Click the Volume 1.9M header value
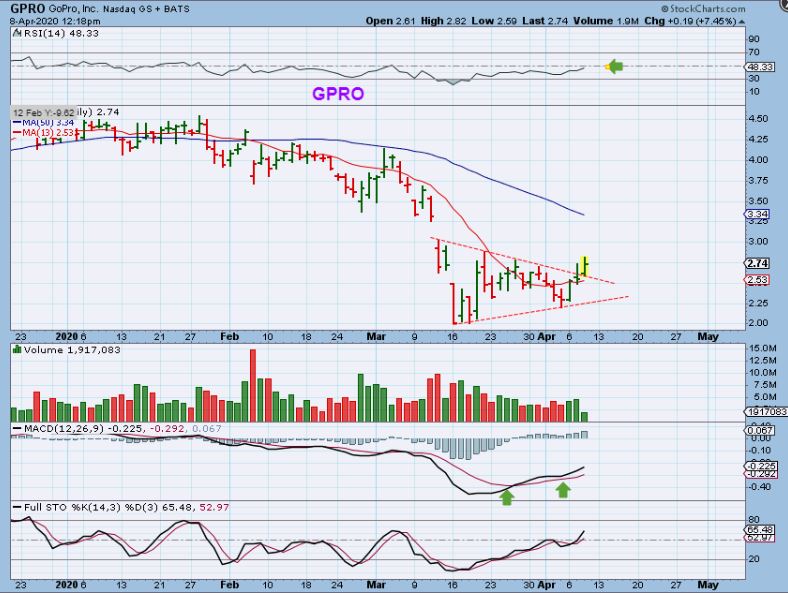 606,21
